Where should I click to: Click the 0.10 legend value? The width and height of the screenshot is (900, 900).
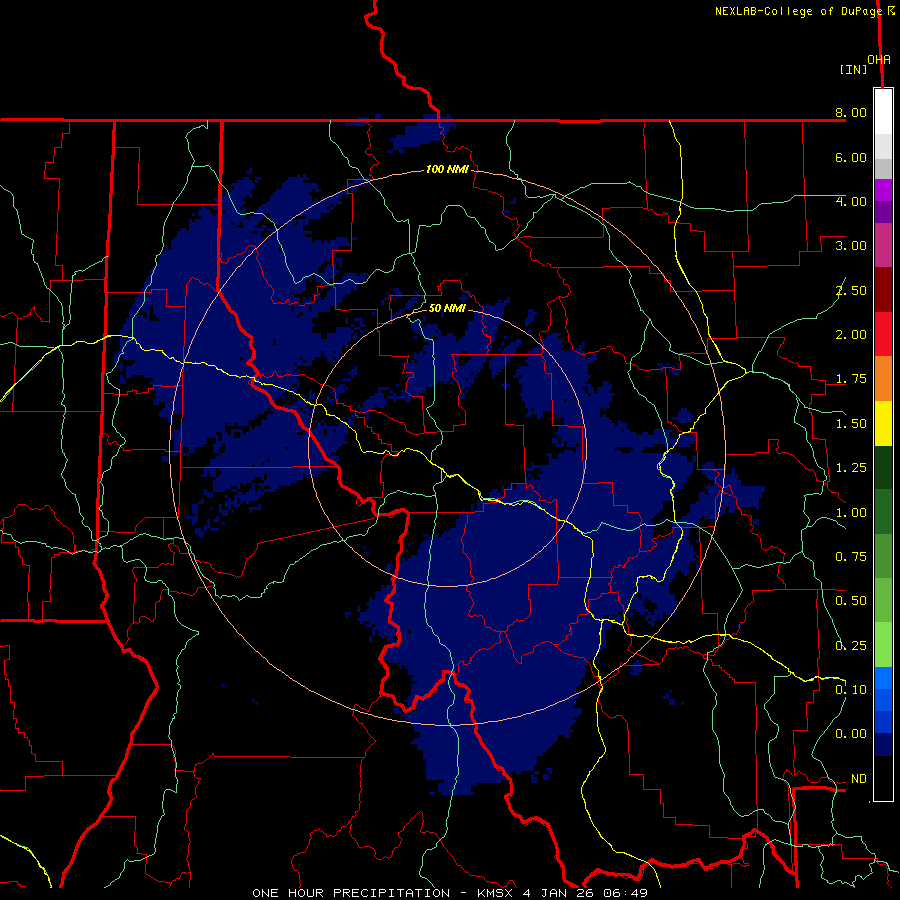(851, 690)
